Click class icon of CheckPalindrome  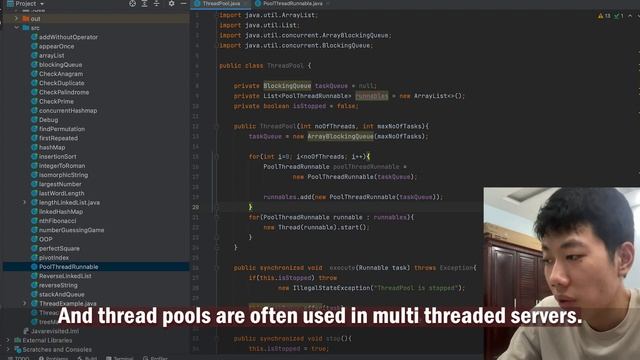coord(34,92)
